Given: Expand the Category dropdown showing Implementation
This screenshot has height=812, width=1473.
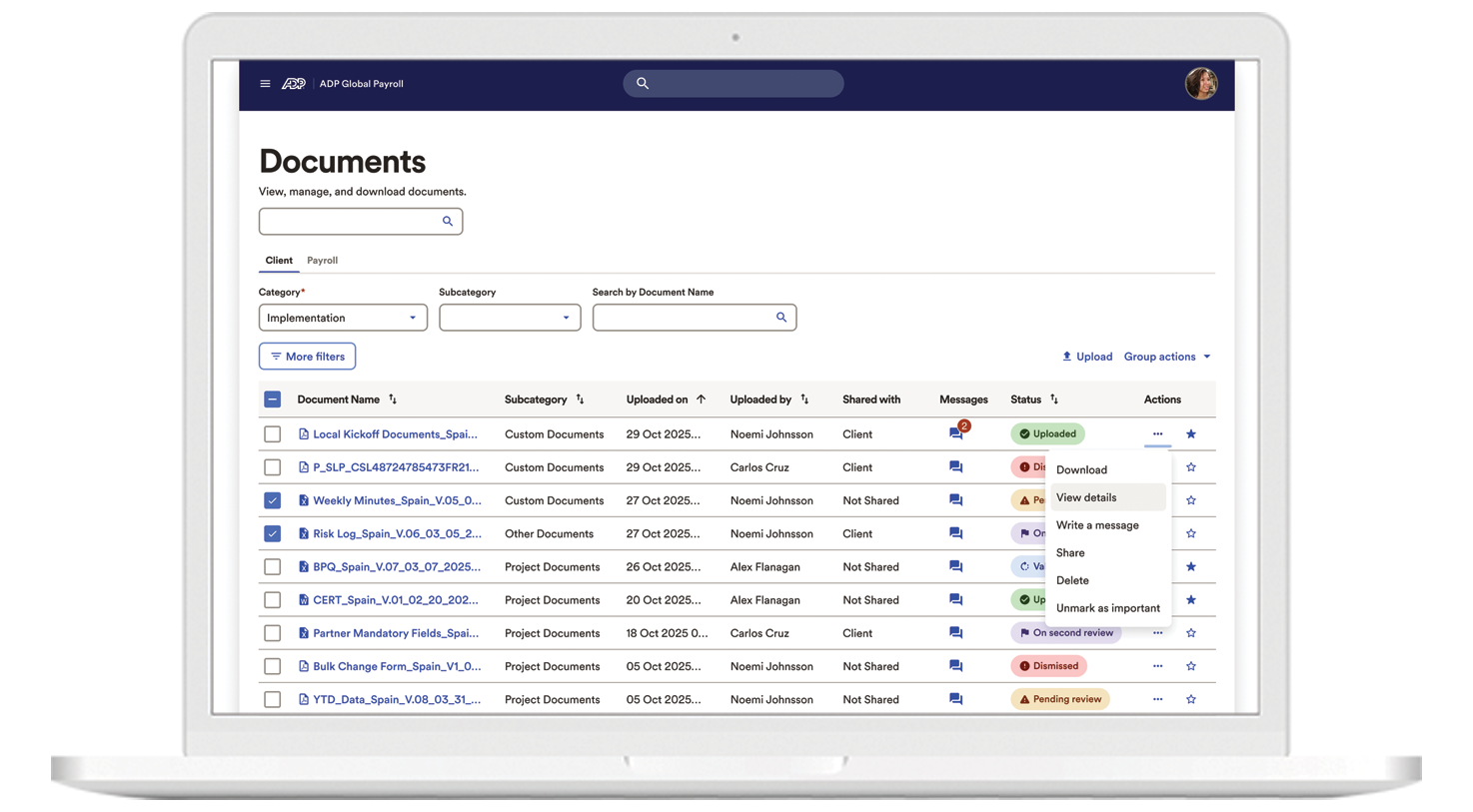Looking at the screenshot, I should coord(343,318).
